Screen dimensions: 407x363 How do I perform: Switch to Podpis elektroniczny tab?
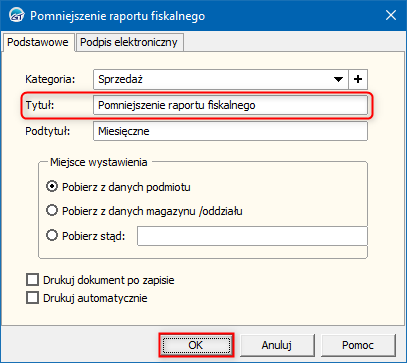coord(129,42)
